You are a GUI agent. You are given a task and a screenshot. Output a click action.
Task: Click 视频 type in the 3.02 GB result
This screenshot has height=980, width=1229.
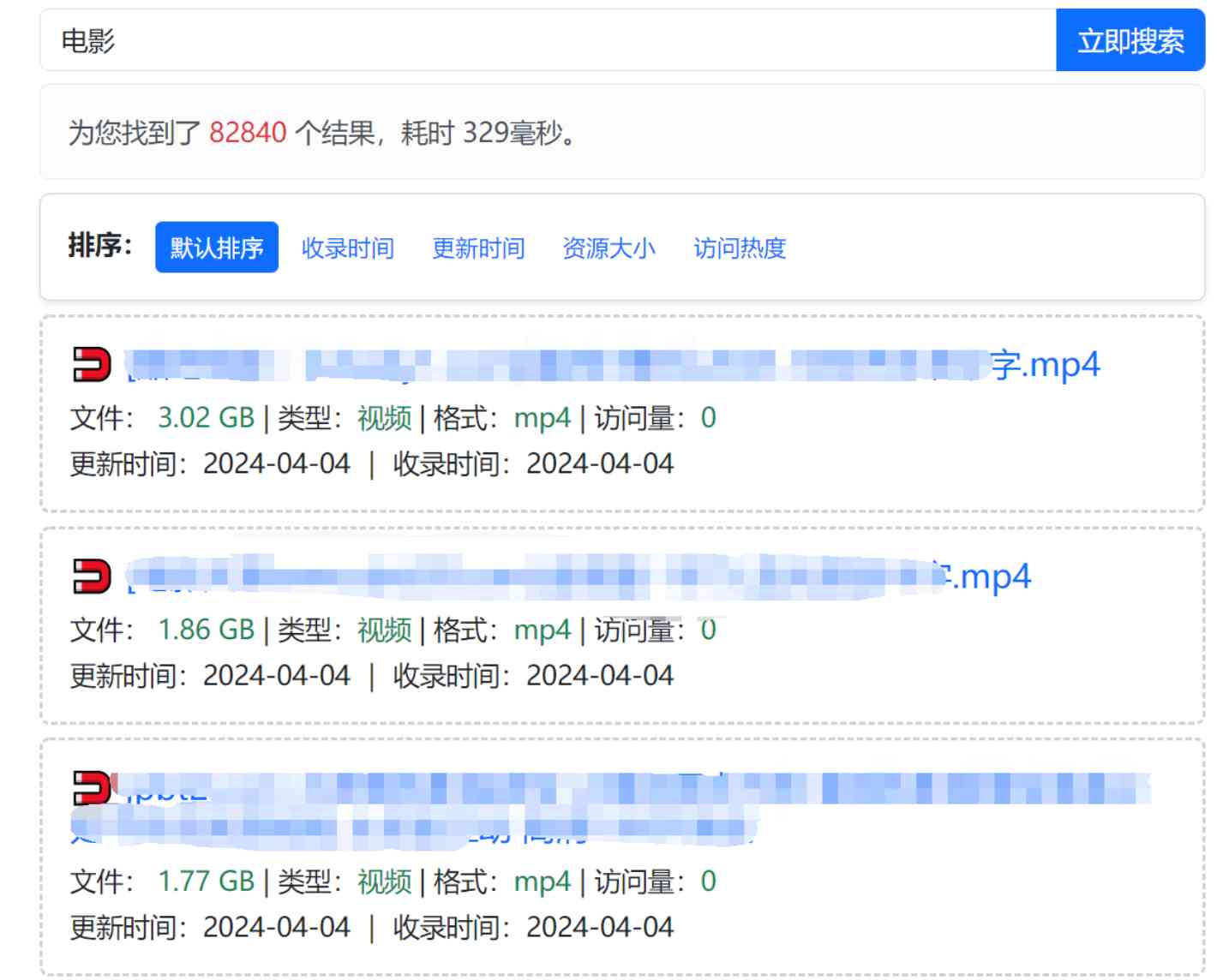[x=385, y=418]
